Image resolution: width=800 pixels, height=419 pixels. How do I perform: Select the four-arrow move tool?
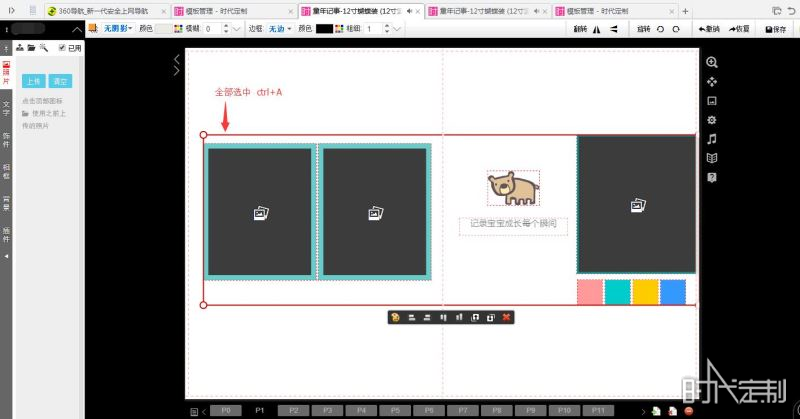click(712, 82)
